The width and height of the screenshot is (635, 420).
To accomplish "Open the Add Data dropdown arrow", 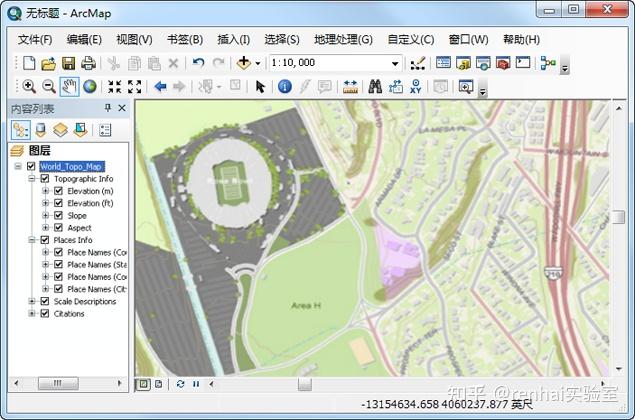I will click(258, 64).
